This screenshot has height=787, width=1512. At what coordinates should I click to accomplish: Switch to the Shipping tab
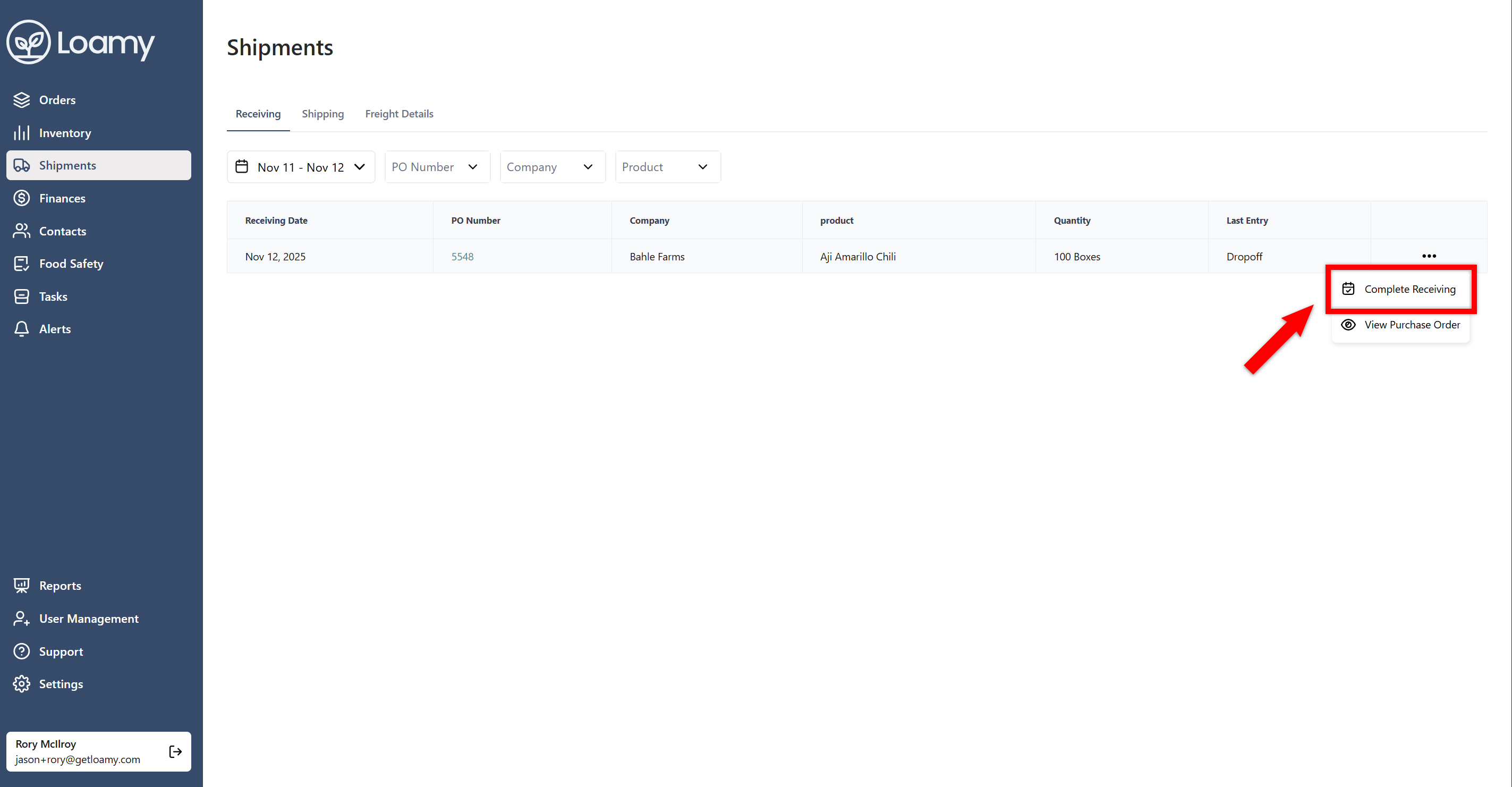(323, 113)
